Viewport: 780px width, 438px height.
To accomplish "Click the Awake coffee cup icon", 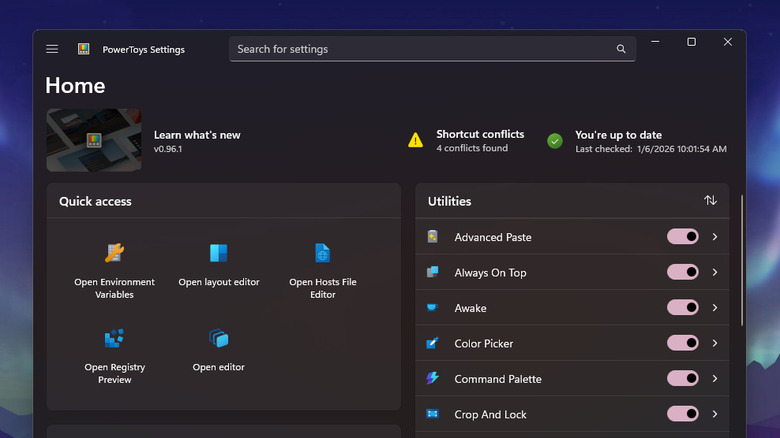I will coord(432,307).
